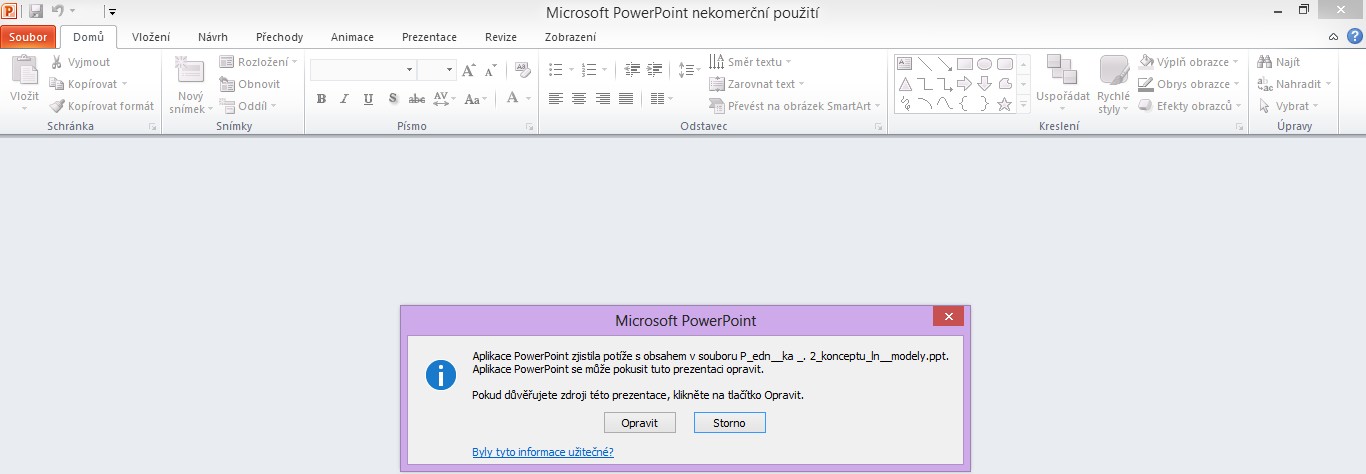Image resolution: width=1366 pixels, height=474 pixels.
Task: Click the Obnovit reset button
Action: click(x=250, y=84)
